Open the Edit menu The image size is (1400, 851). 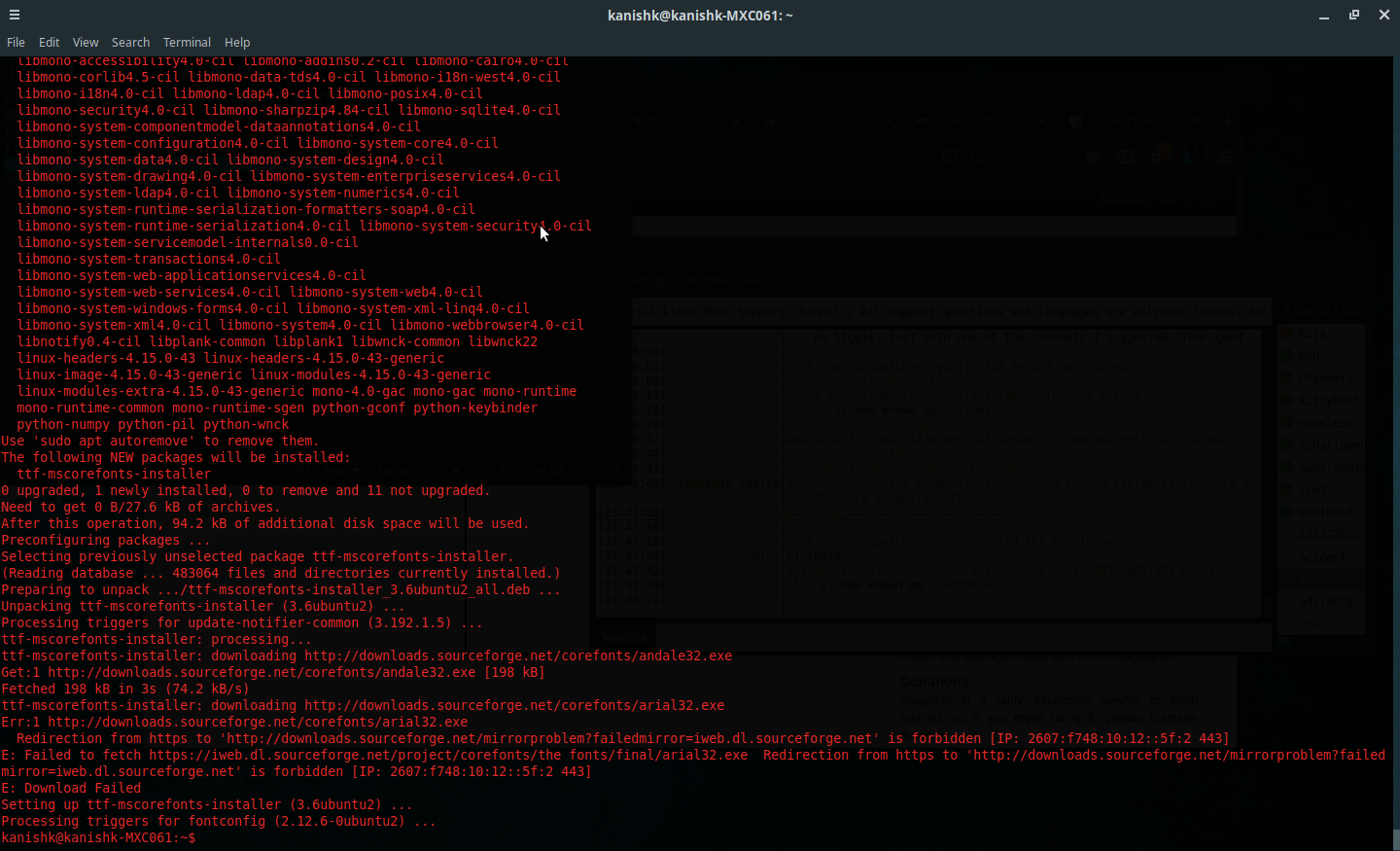pos(50,43)
